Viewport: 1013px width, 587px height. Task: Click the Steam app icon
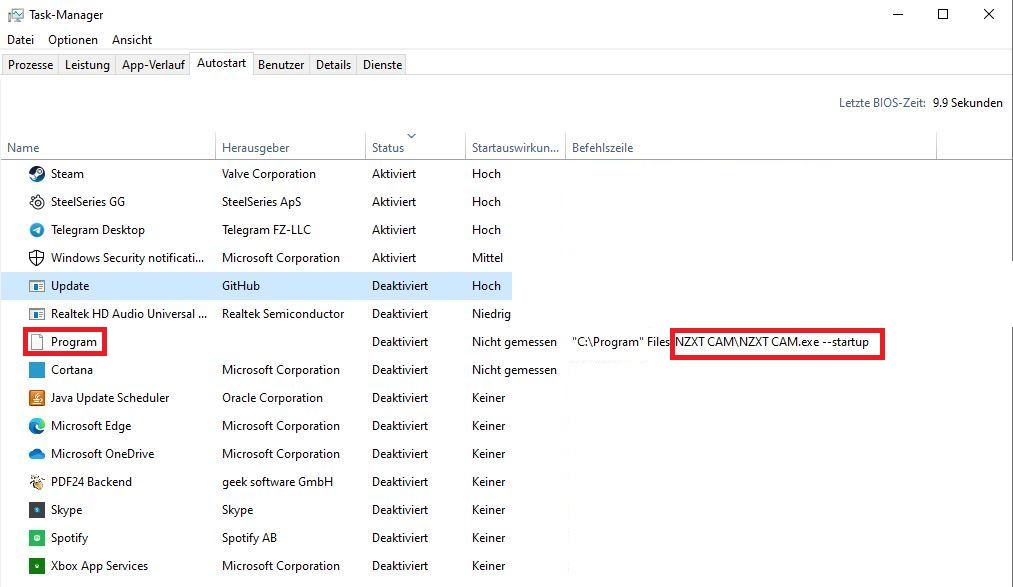point(37,174)
